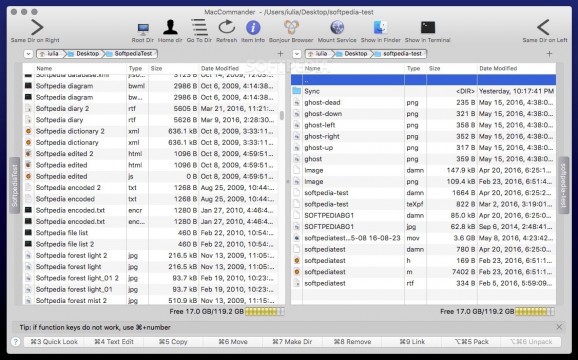
Task: Sort right pane by Type column
Action: pos(415,68)
